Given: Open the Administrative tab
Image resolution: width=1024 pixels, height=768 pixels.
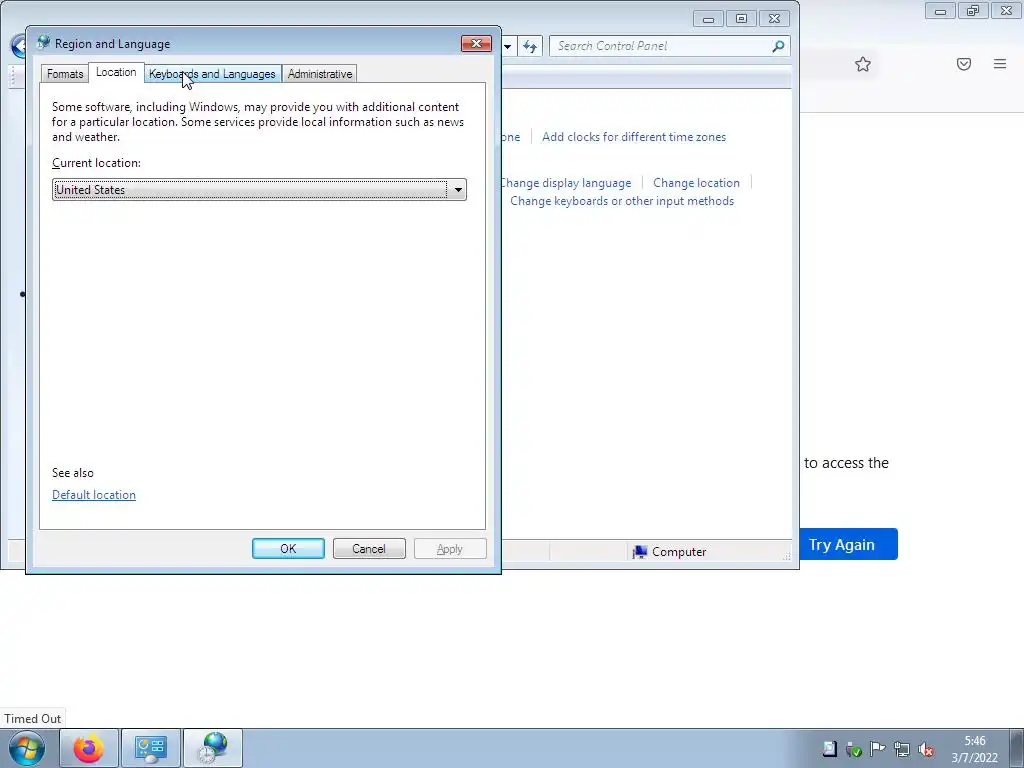Looking at the screenshot, I should 320,74.
